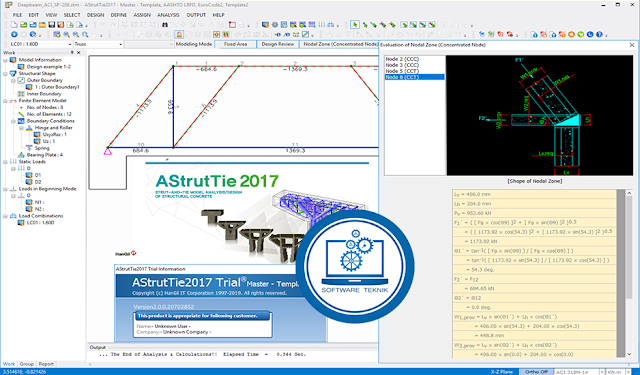Viewport: 640px width, 375px height.
Task: Click the black Save disk icon
Action: (51, 25)
